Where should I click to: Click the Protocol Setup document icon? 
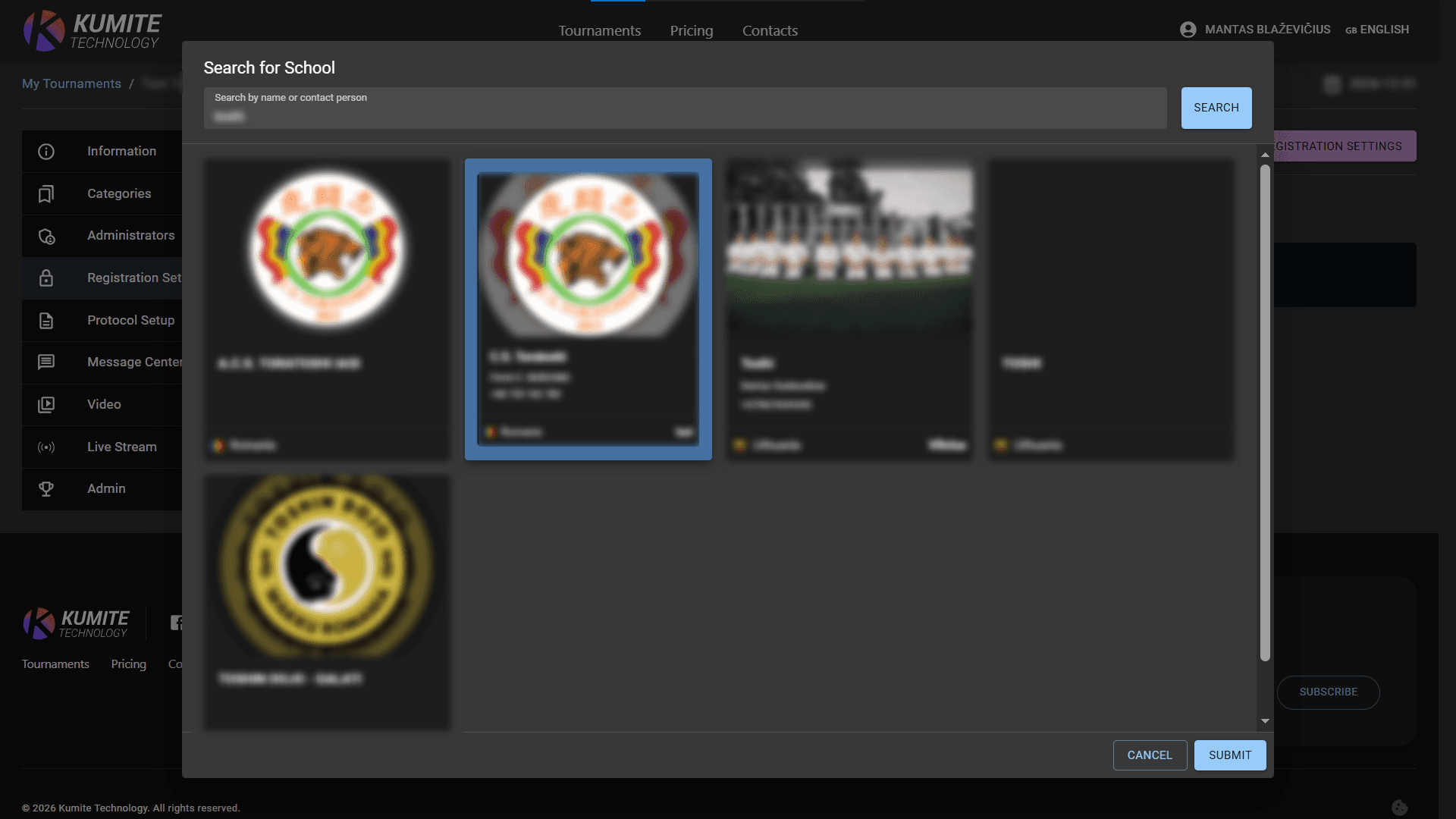pyautogui.click(x=46, y=321)
